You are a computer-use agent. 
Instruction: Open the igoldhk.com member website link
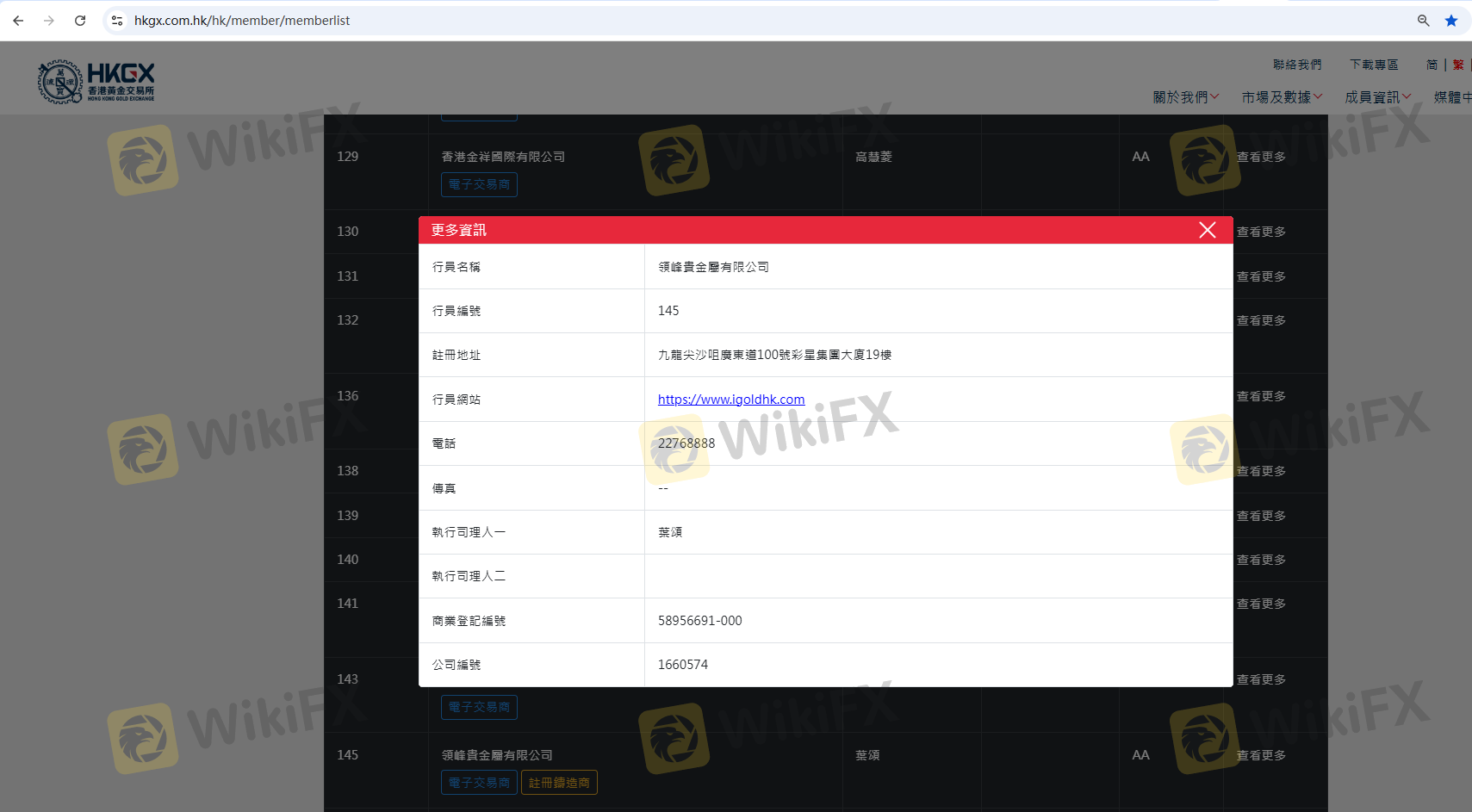pyautogui.click(x=730, y=400)
